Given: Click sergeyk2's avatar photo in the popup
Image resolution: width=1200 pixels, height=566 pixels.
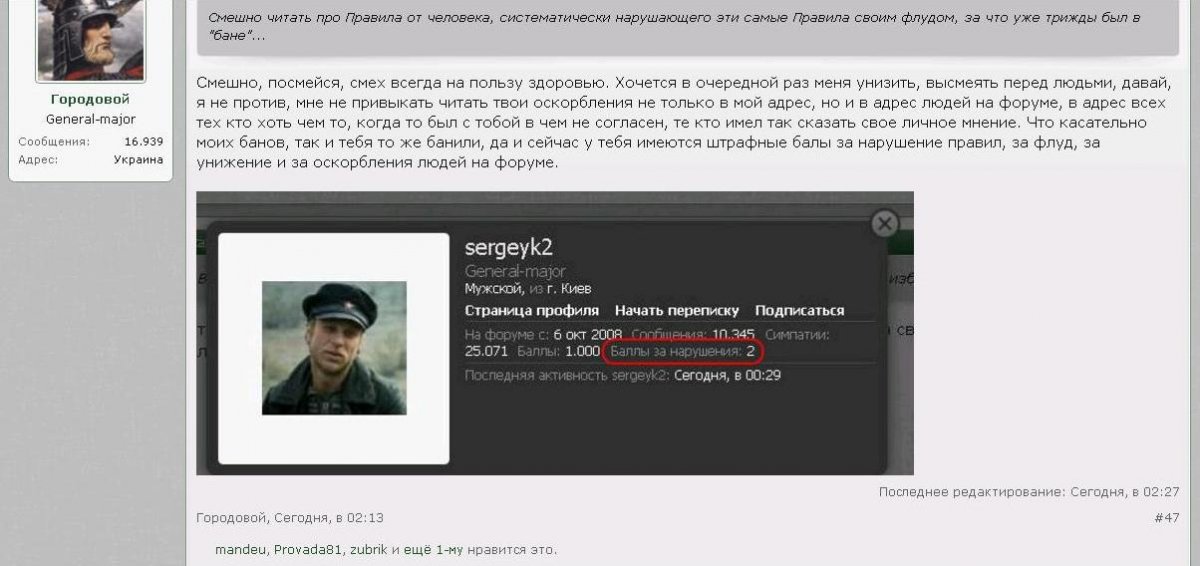Looking at the screenshot, I should 334,348.
